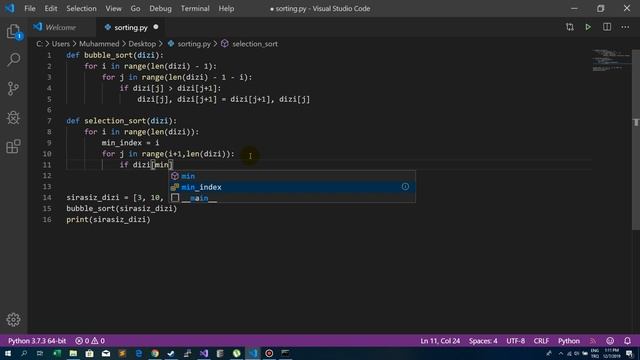Click 'min_index = i' on line 9
Image resolution: width=640 pixels, height=360 pixels.
click(x=131, y=143)
